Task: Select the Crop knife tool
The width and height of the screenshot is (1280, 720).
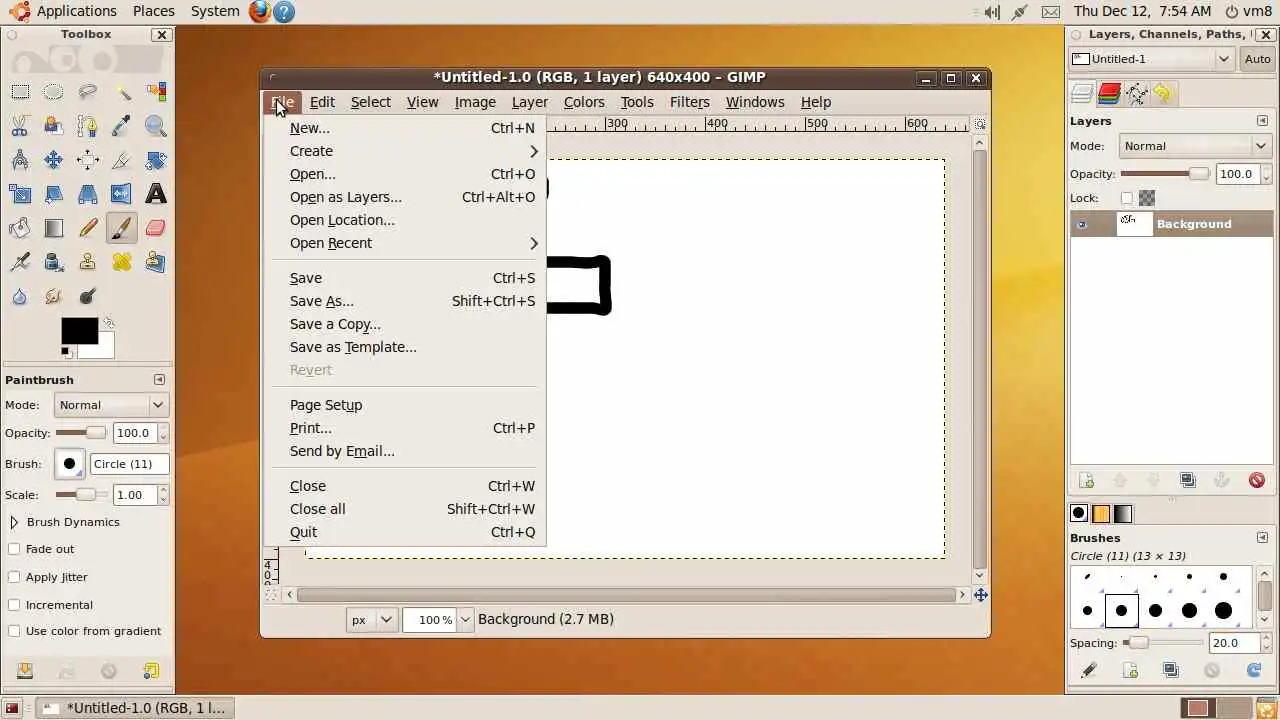Action: pos(122,160)
